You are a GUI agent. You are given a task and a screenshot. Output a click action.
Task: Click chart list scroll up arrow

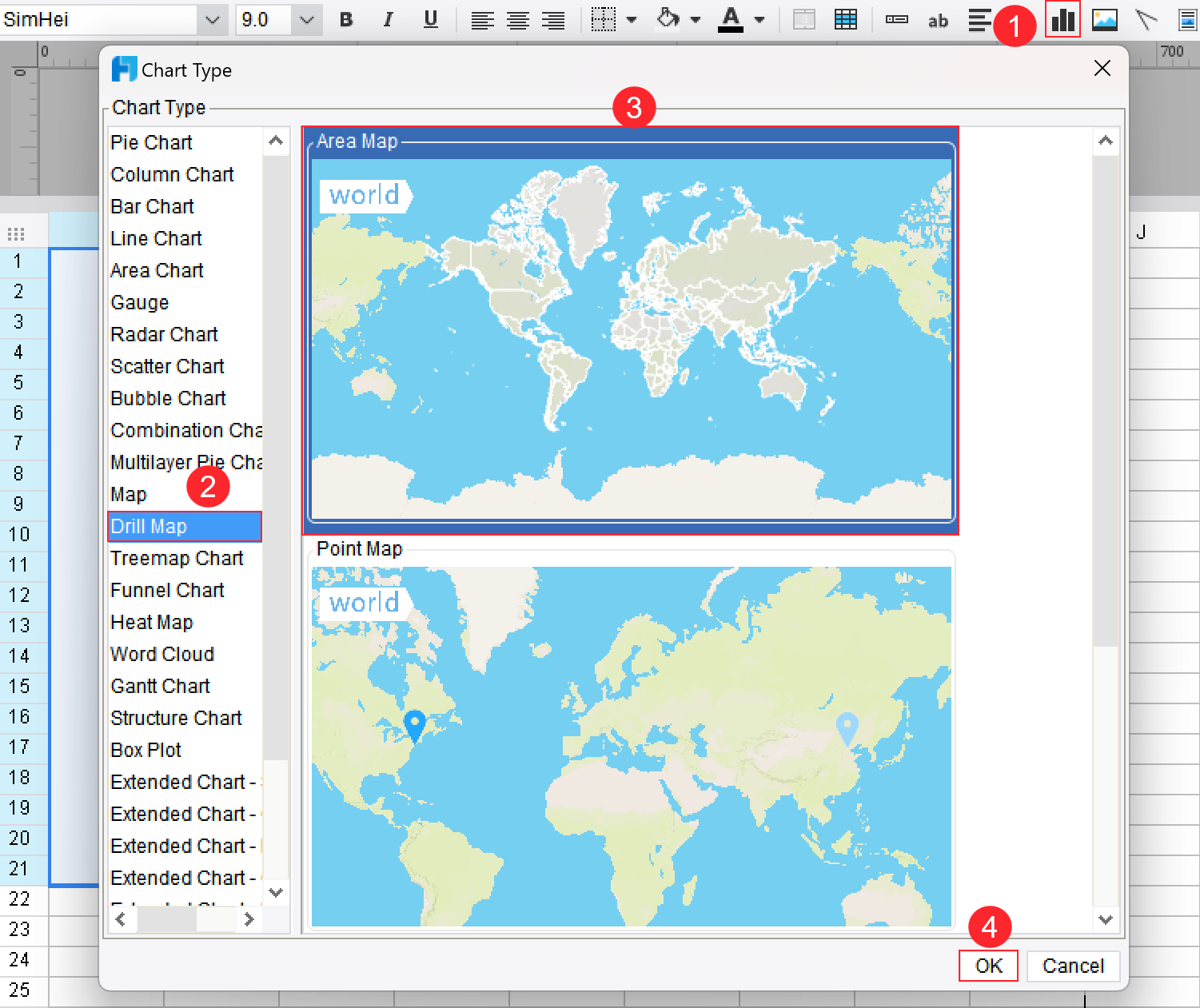coord(276,141)
